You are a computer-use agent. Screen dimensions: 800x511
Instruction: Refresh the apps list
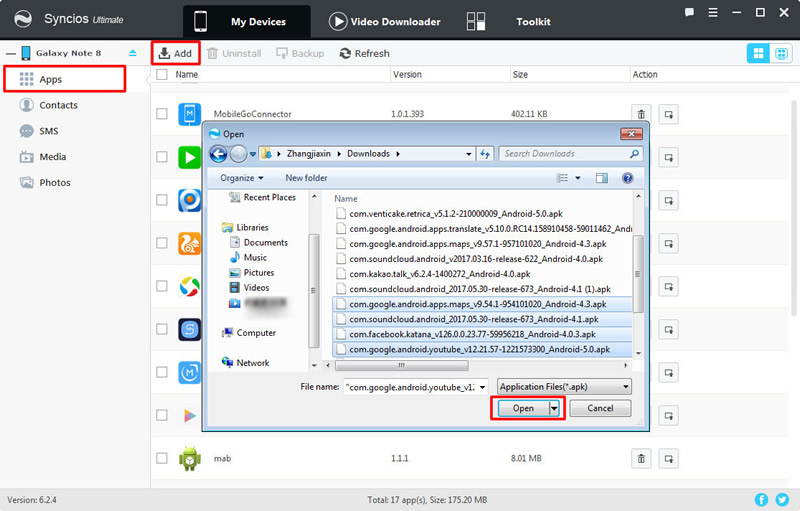(365, 53)
